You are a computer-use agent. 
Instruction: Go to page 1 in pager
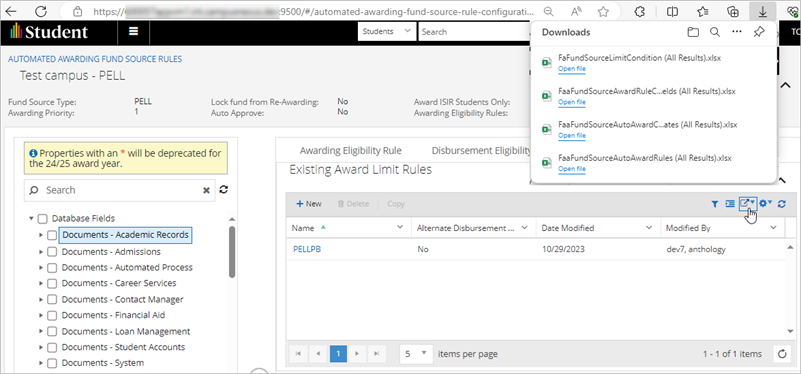(338, 354)
